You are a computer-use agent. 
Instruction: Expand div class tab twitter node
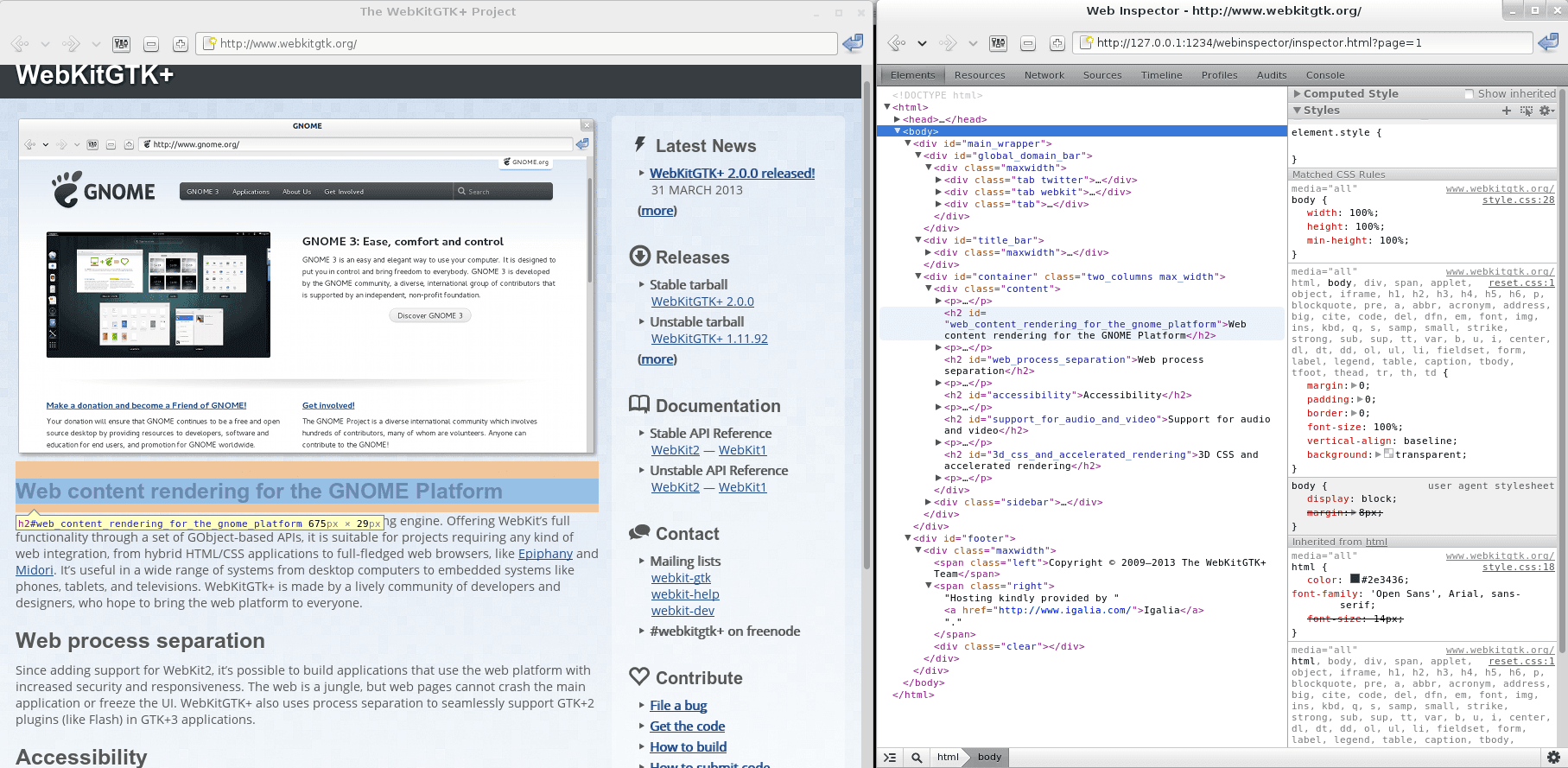938,180
